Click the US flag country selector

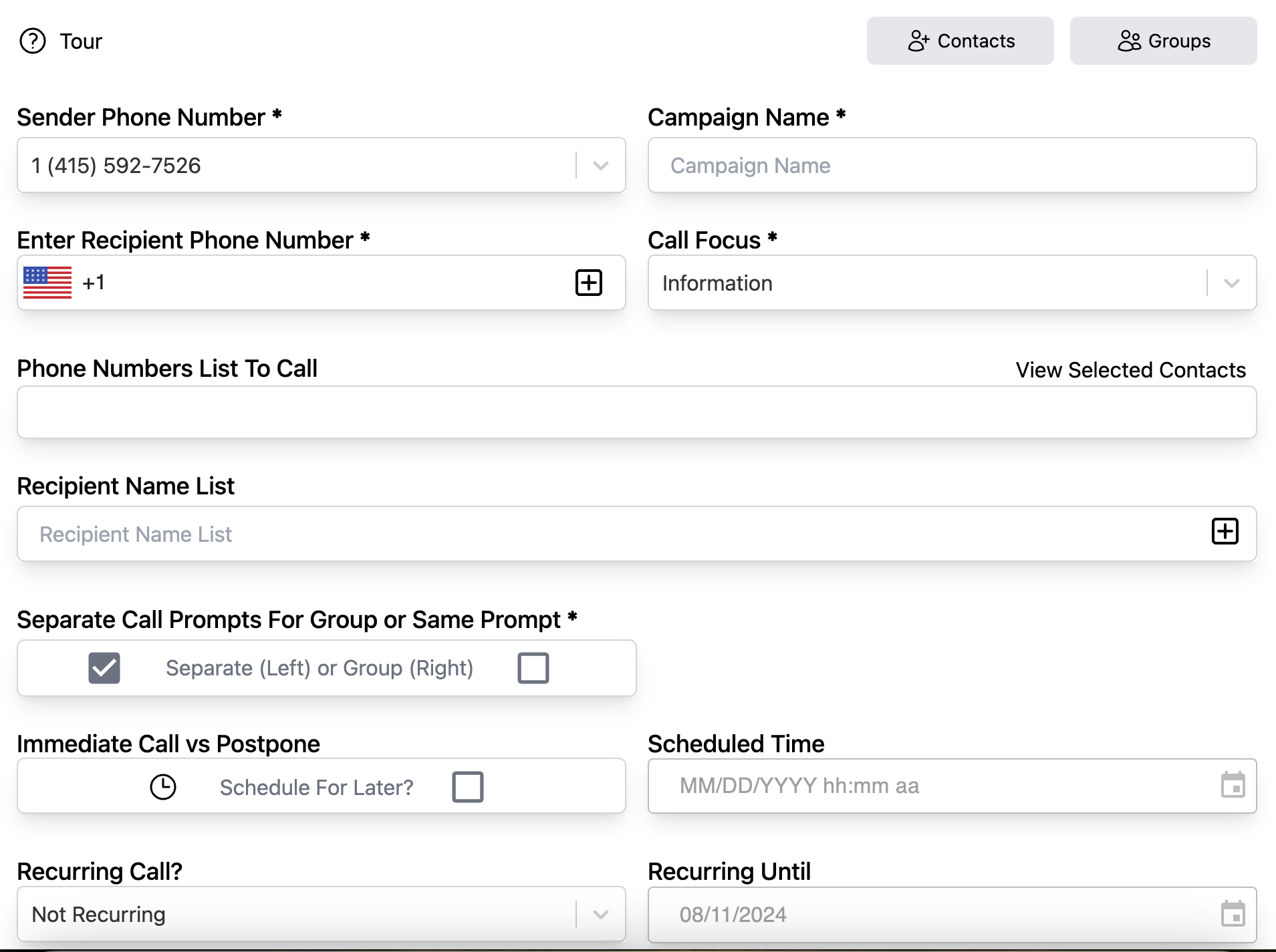pos(47,283)
